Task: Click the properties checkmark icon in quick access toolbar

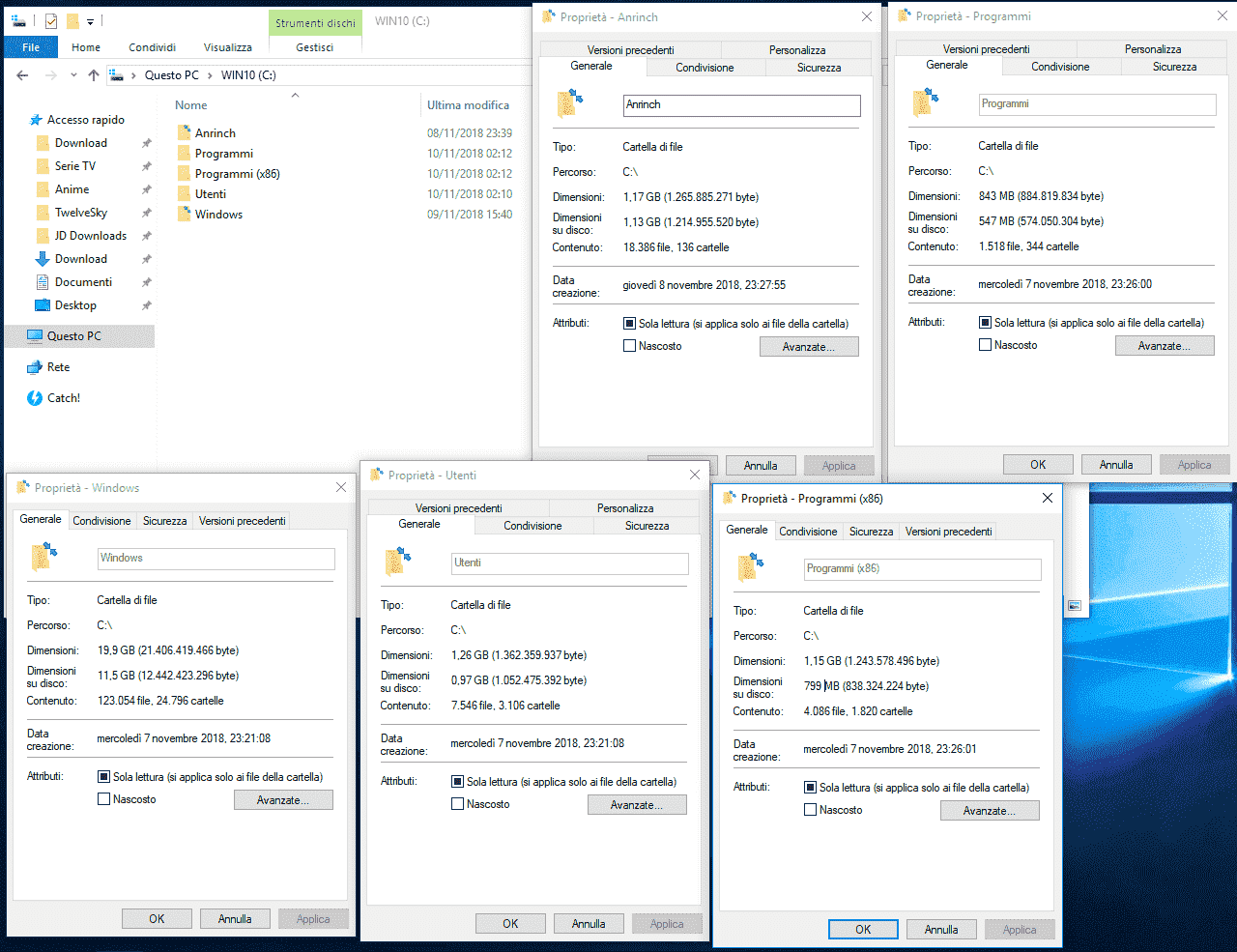Action: tap(51, 20)
